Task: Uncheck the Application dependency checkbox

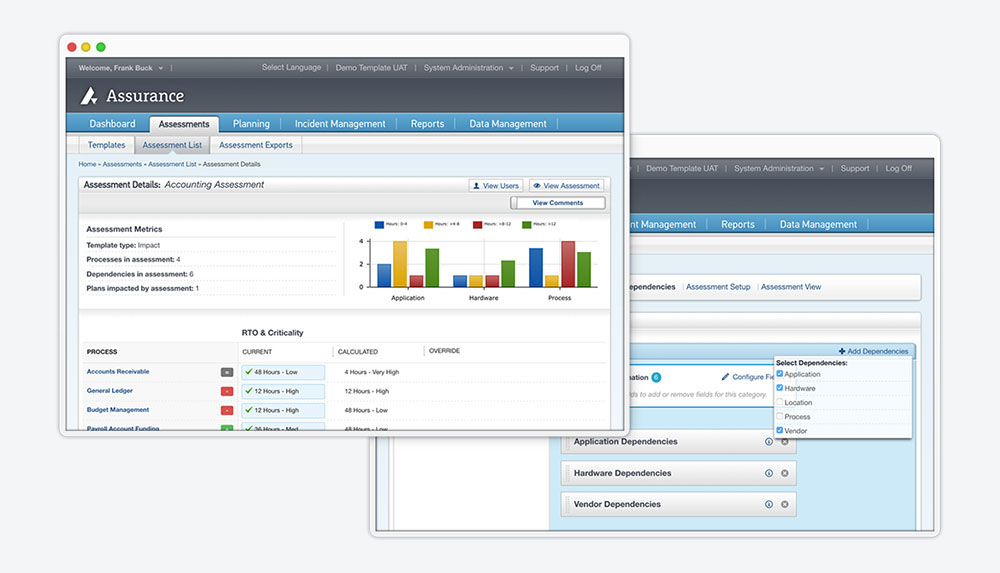Action: [780, 374]
